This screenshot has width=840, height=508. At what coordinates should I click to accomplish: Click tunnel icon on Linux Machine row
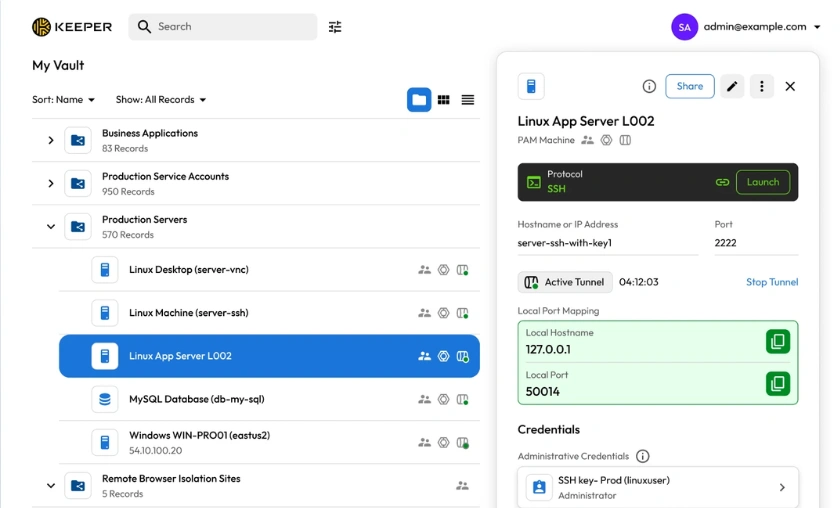pyautogui.click(x=462, y=313)
